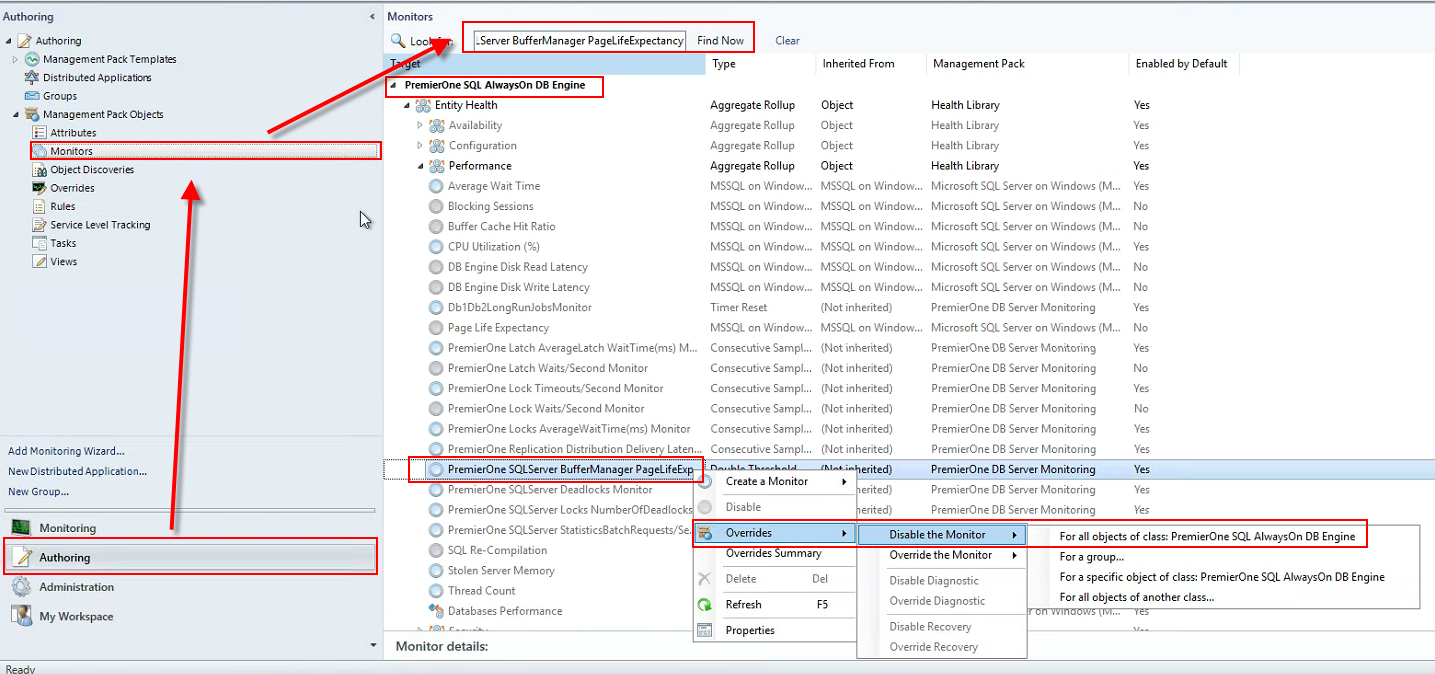Screen dimensions: 1435x674
Task: Click the Administration gear icon
Action: pyautogui.click(x=20, y=587)
